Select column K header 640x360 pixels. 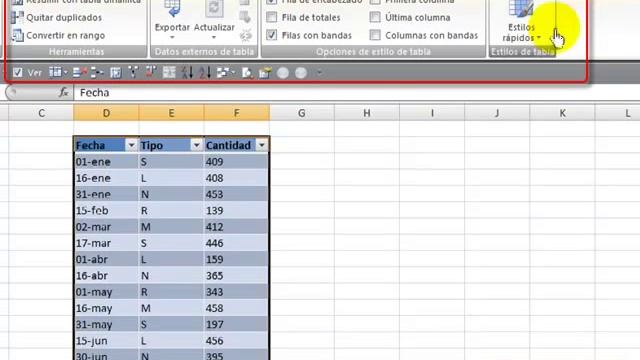(x=562, y=113)
